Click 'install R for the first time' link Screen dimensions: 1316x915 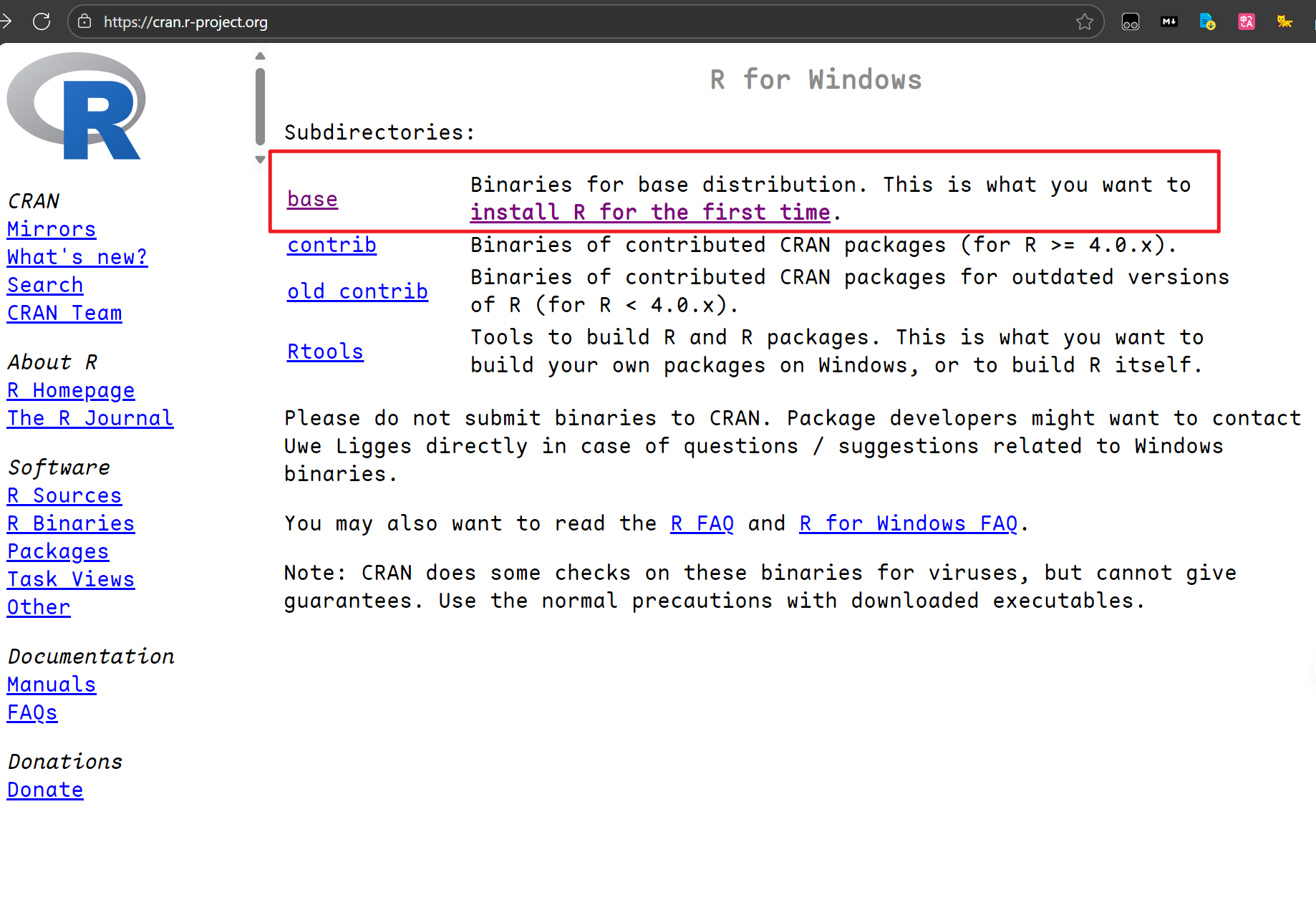650,213
